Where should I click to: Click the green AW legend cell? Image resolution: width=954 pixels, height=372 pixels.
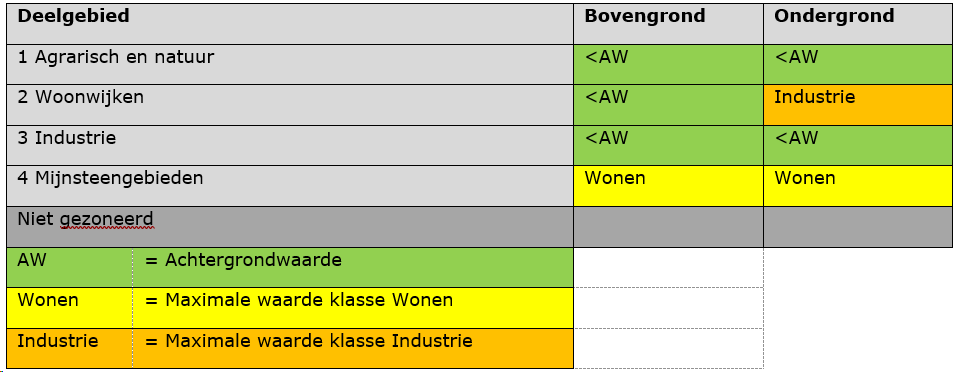pyautogui.click(x=70, y=267)
